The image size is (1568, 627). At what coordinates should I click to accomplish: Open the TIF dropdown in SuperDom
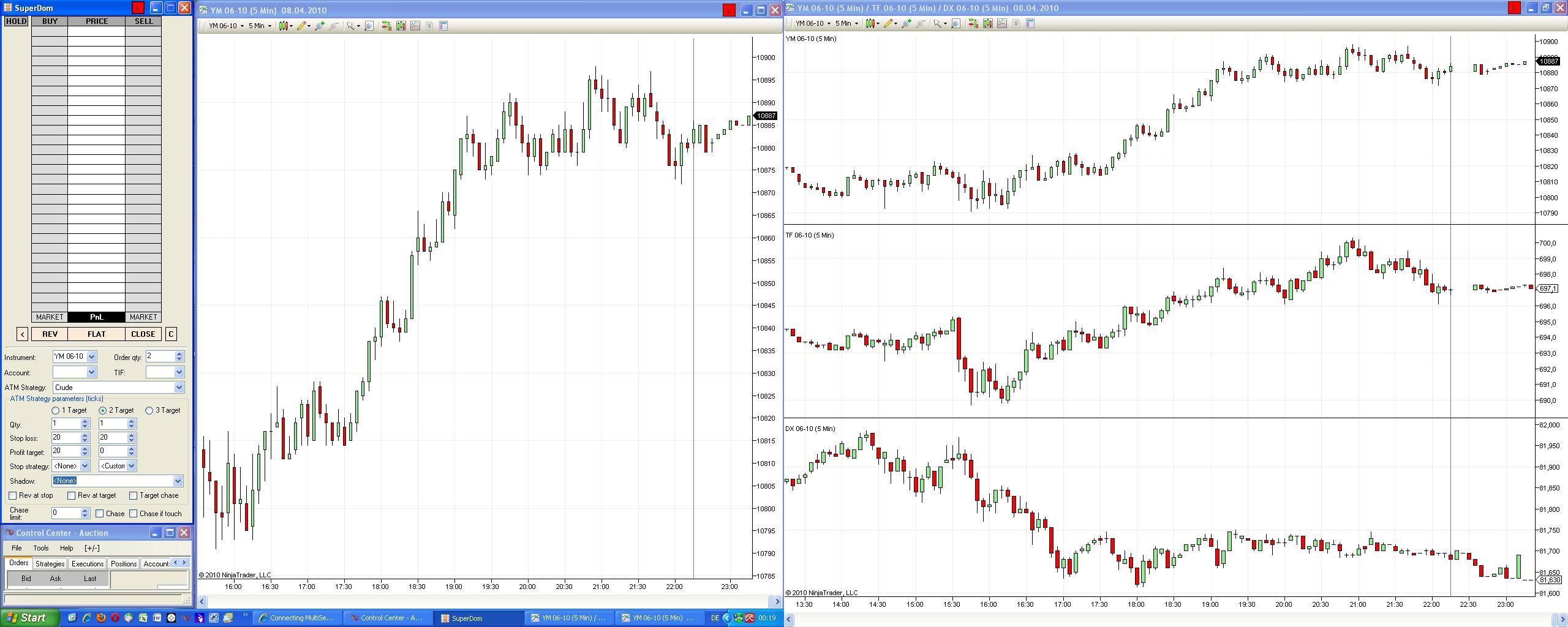[179, 372]
